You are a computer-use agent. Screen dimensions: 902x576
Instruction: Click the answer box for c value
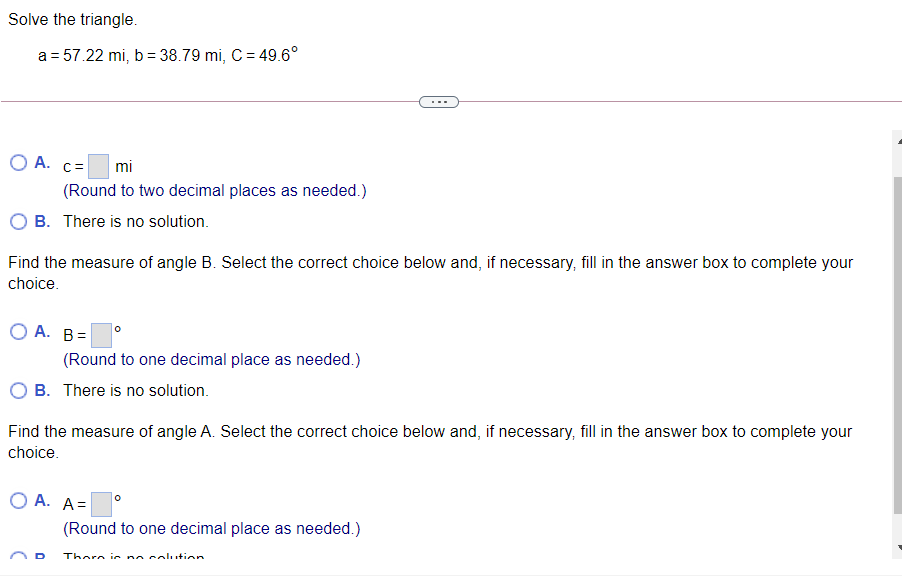pos(97,165)
